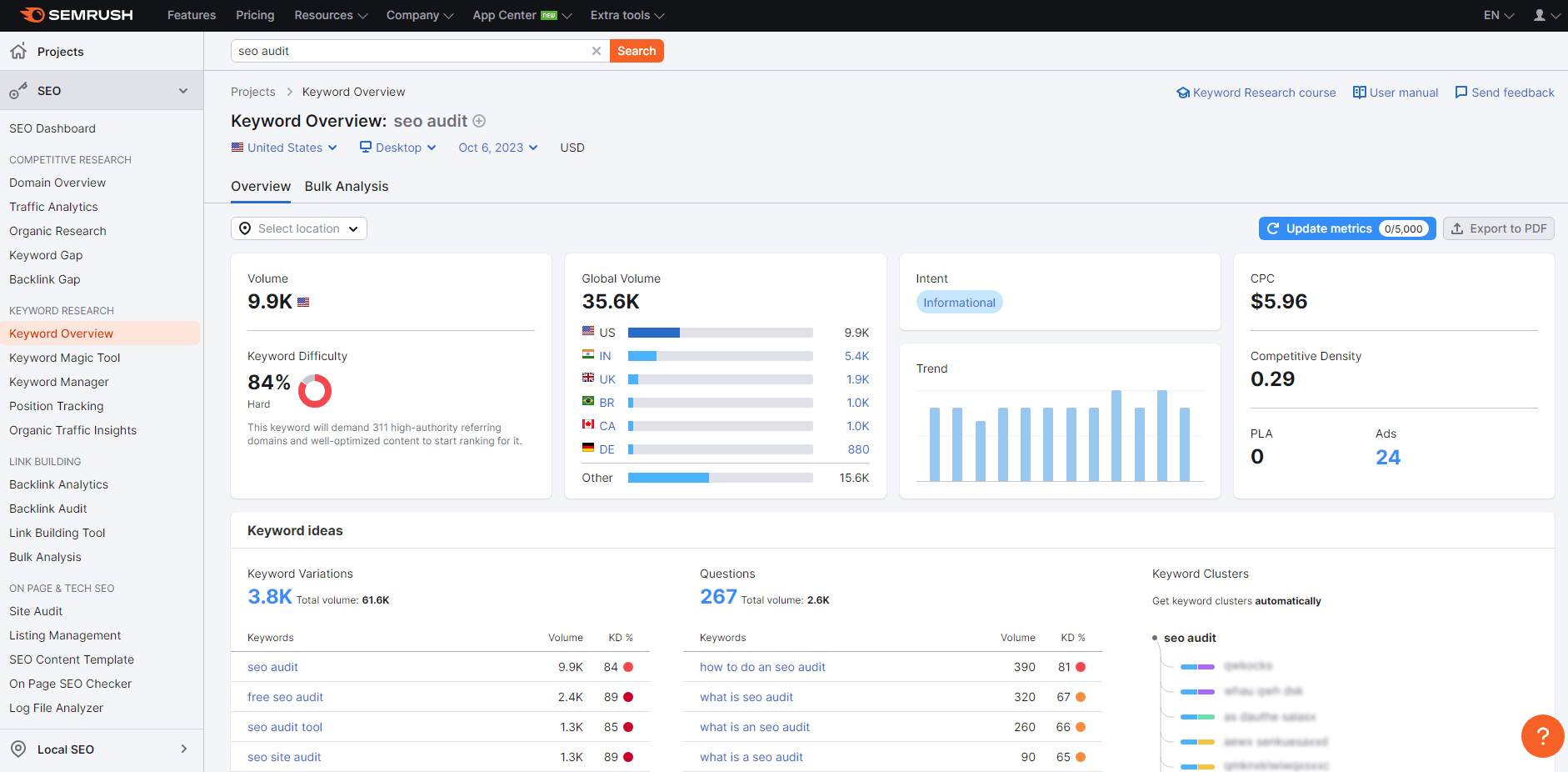Click the Projects breadcrumb link
This screenshot has width=1568, height=772.
pos(253,92)
